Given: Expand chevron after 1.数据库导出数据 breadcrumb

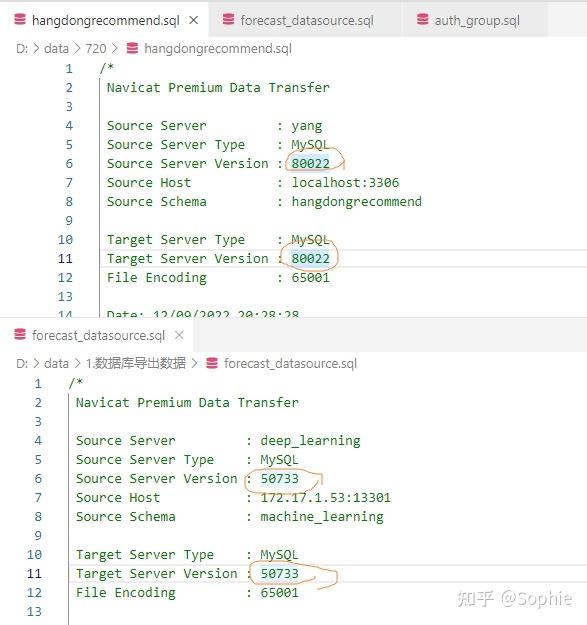Looking at the screenshot, I should point(194,364).
